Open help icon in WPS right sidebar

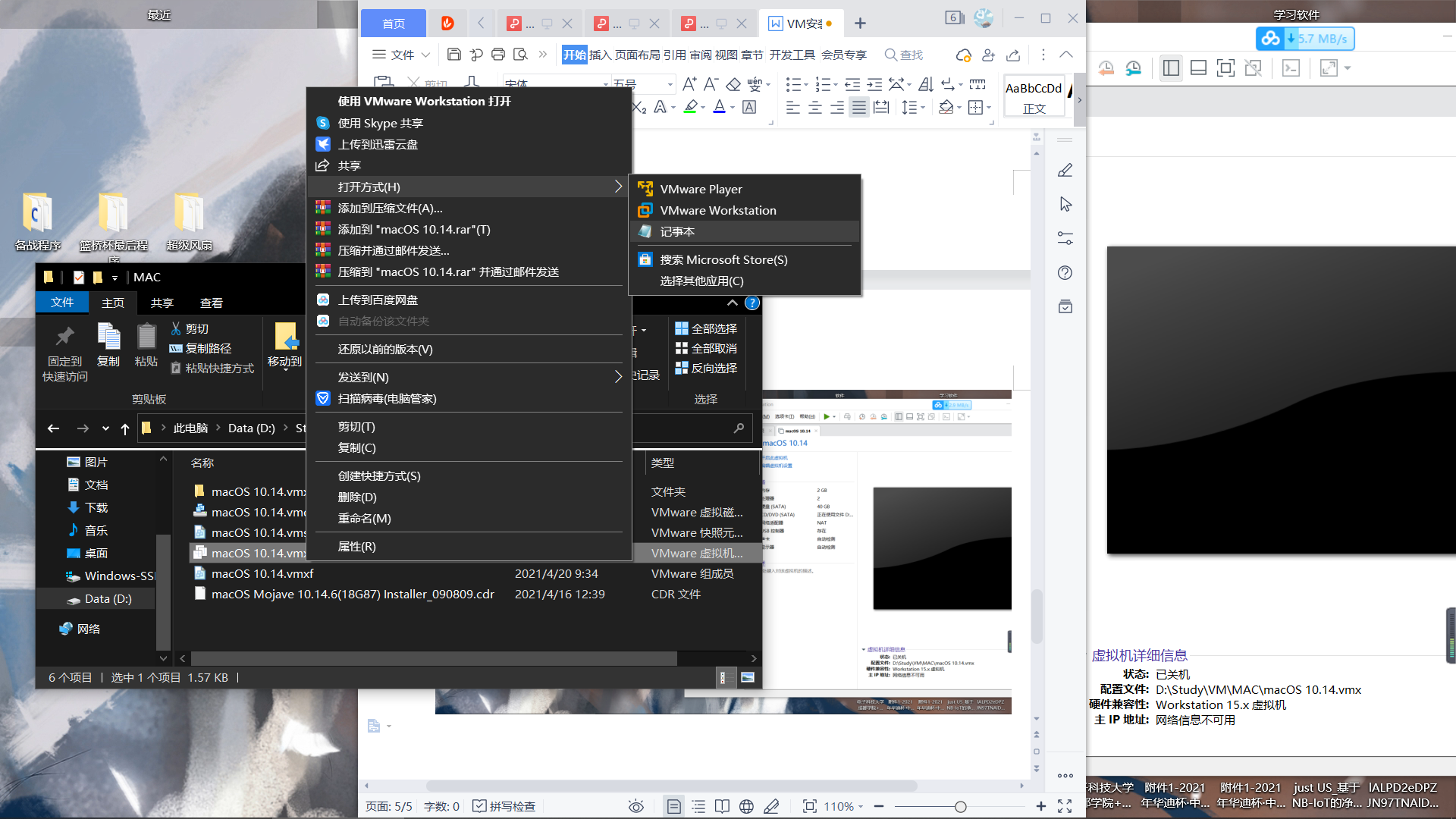pyautogui.click(x=1065, y=273)
